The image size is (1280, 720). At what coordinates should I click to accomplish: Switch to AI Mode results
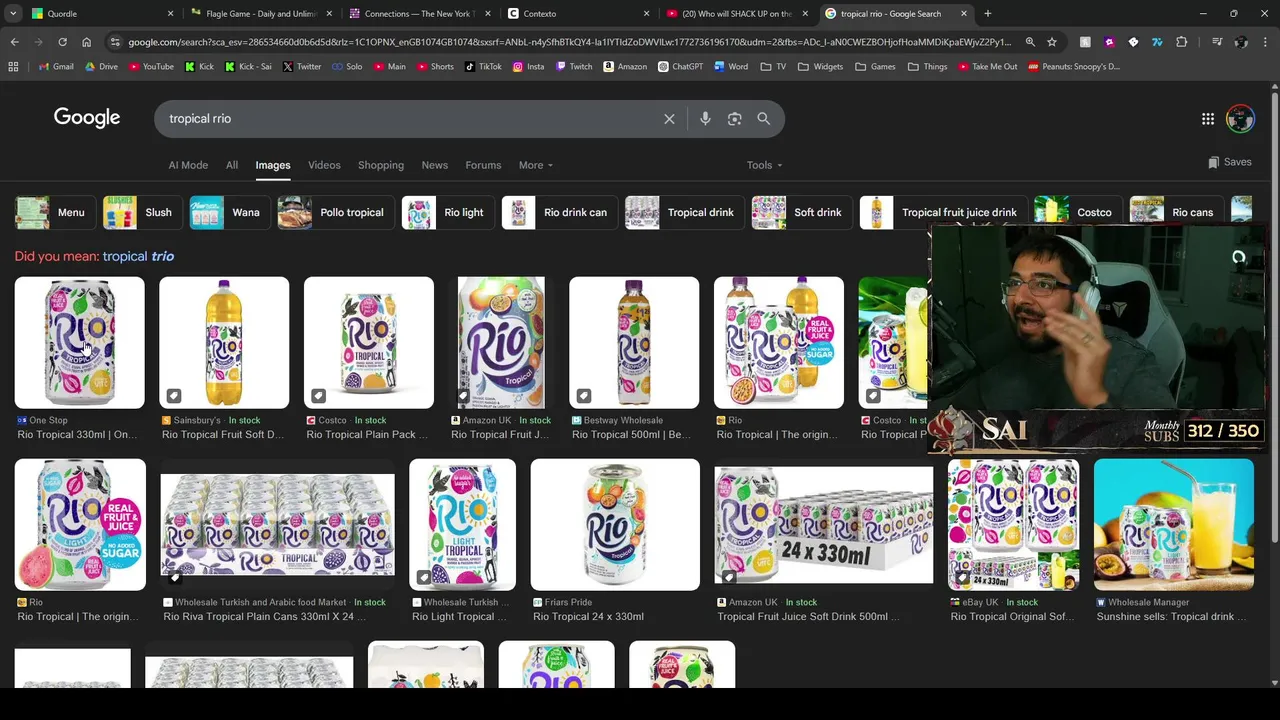(188, 165)
